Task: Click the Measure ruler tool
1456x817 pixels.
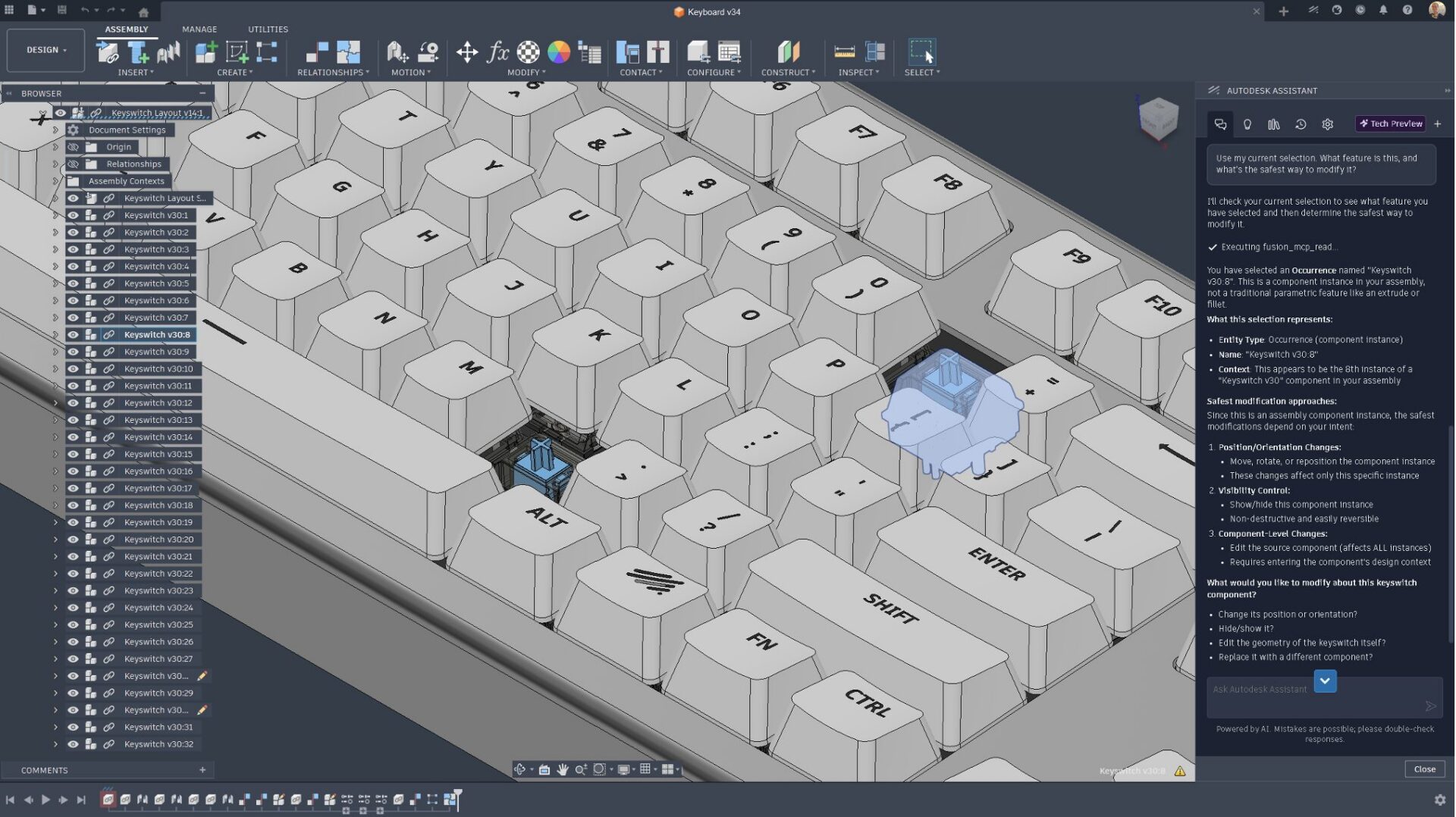Action: pos(844,52)
